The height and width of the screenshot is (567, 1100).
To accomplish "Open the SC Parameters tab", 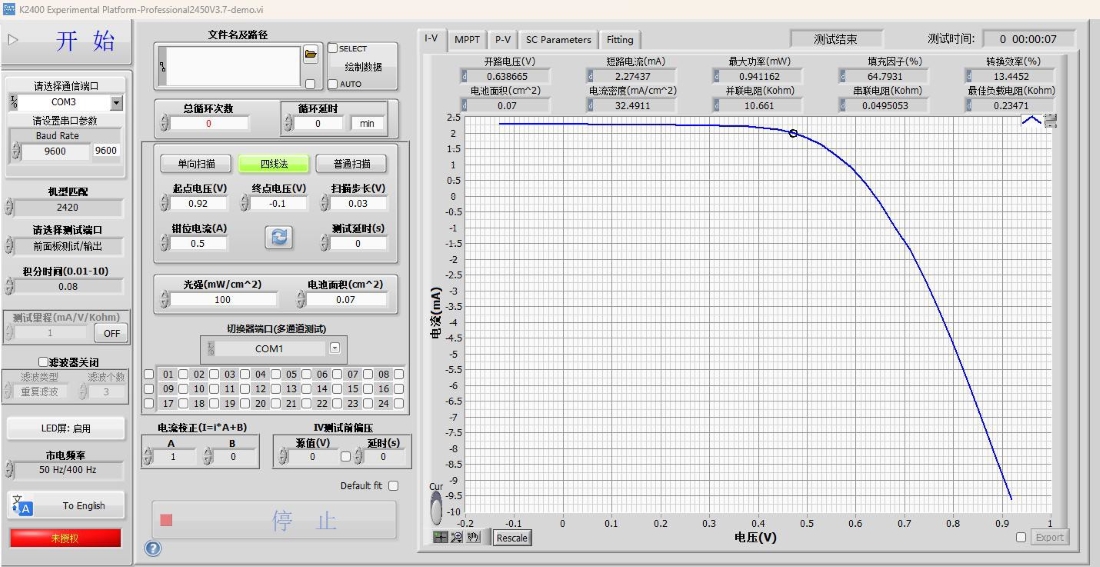I will (x=558, y=40).
